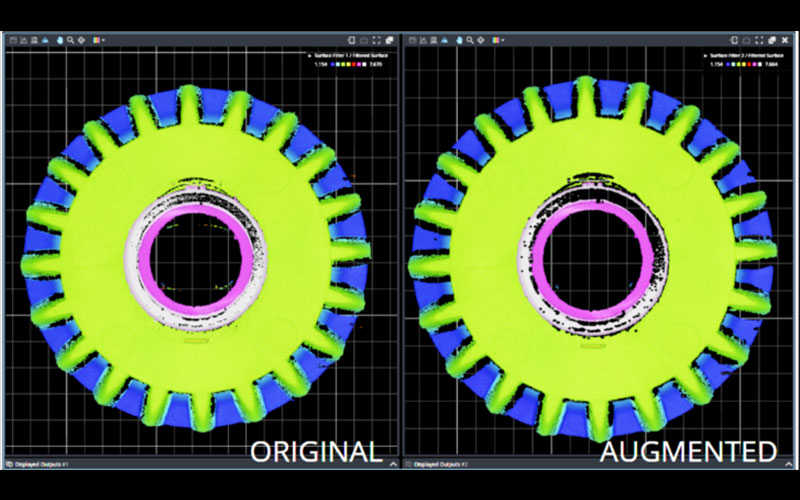Viewport: 800px width, 500px height.
Task: Click the center/target tool in right viewer
Action: [x=480, y=40]
